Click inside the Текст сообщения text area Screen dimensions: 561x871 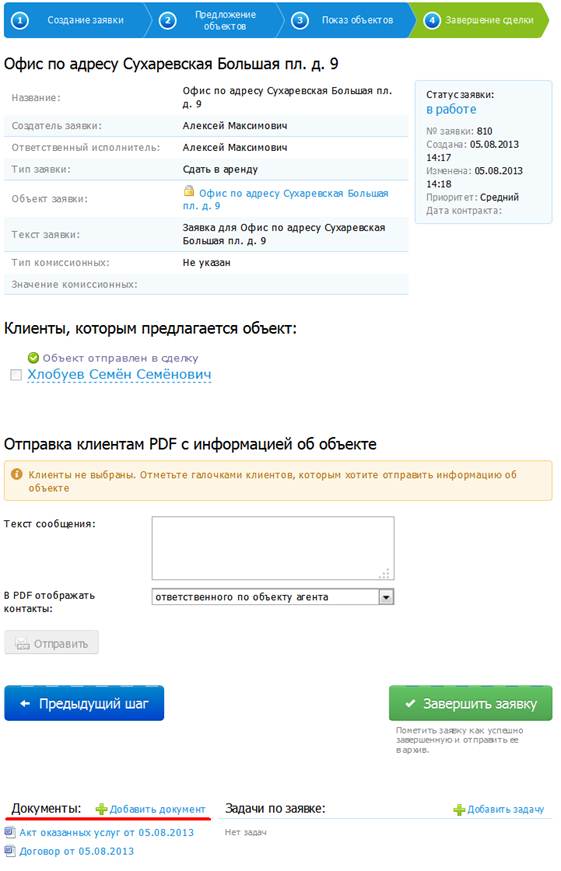point(273,548)
